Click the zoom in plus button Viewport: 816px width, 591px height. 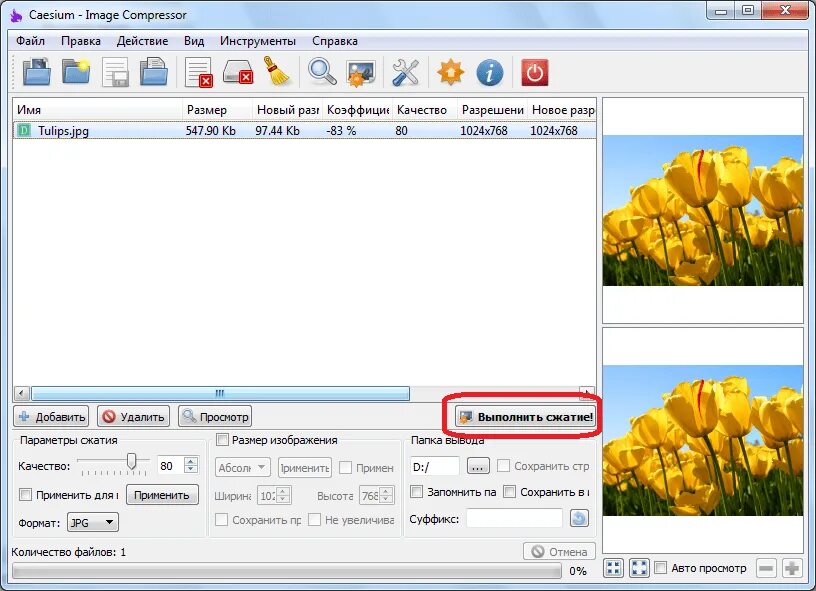click(x=792, y=568)
